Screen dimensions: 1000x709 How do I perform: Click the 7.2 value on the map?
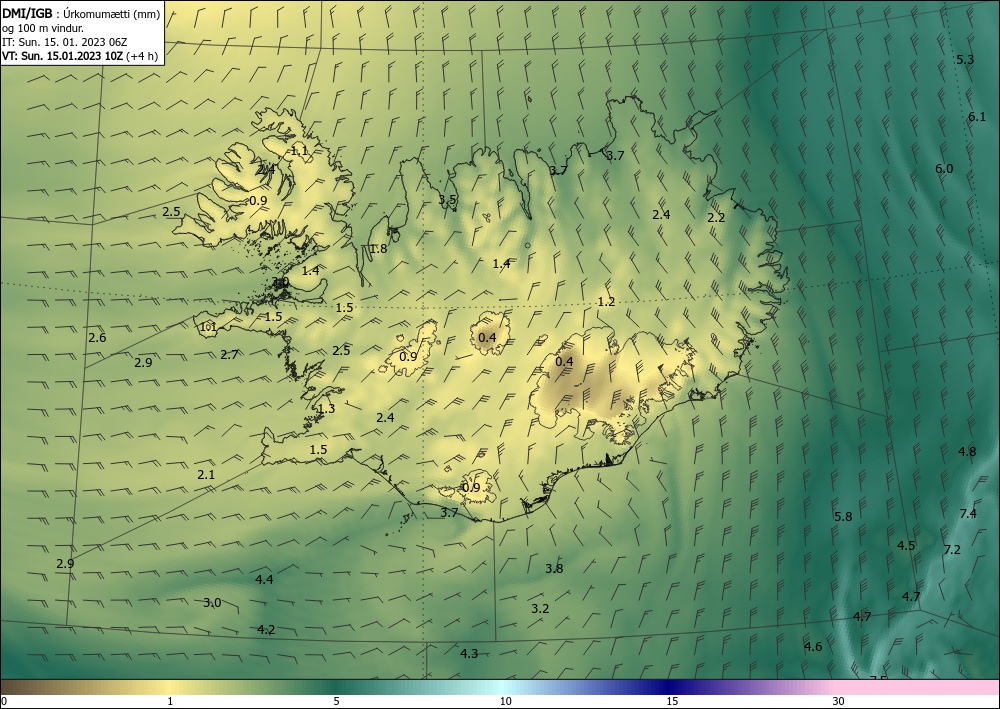pos(952,550)
